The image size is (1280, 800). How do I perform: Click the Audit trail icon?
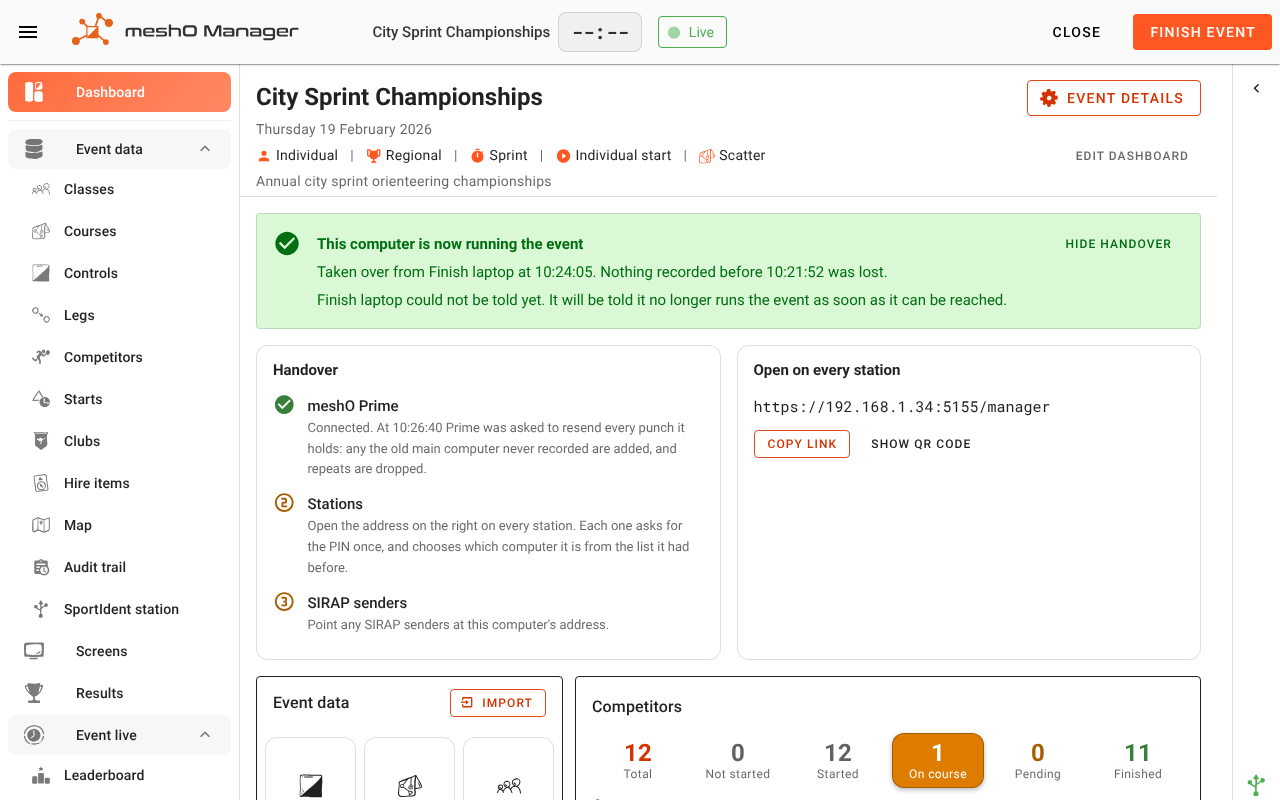pos(41,567)
